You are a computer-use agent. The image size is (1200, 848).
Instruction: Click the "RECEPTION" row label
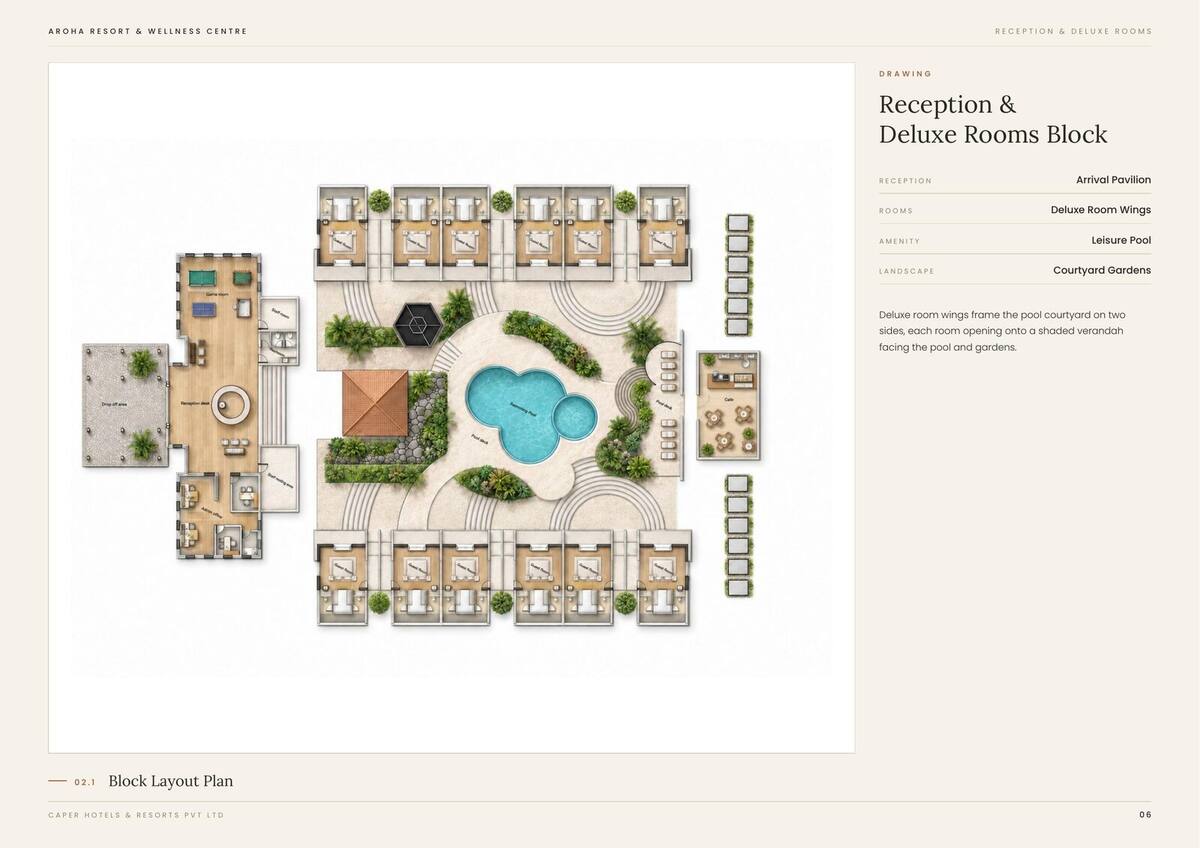[x=905, y=181]
